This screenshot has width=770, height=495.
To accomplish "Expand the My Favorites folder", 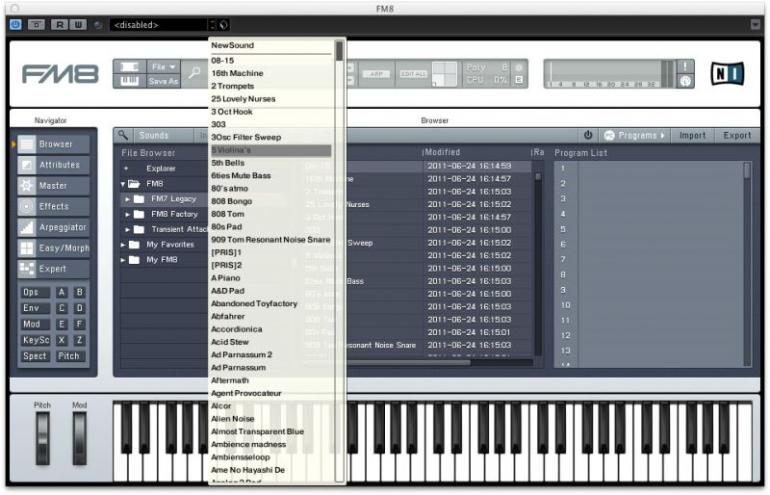I will click(123, 245).
